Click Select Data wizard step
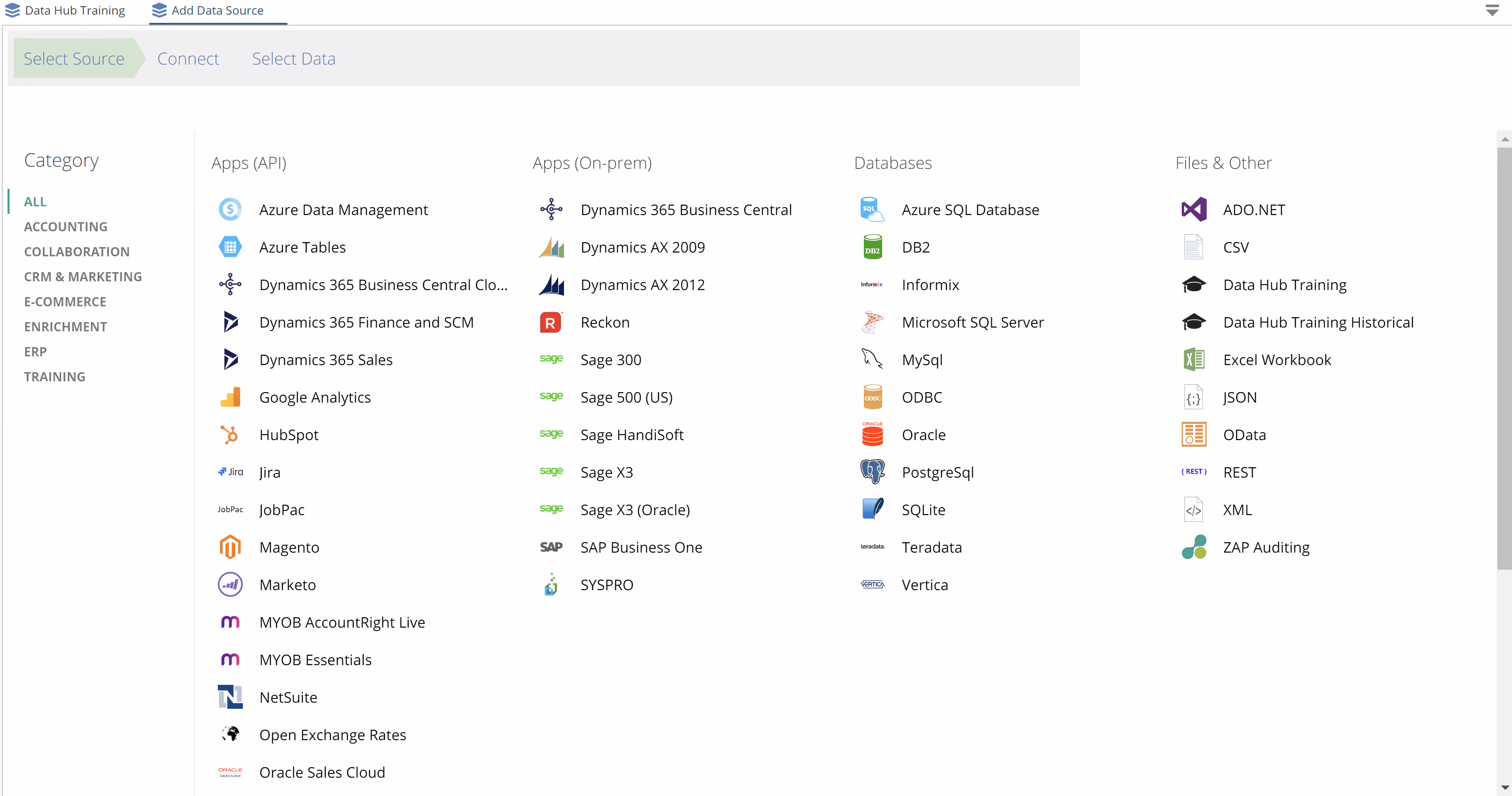 click(294, 59)
